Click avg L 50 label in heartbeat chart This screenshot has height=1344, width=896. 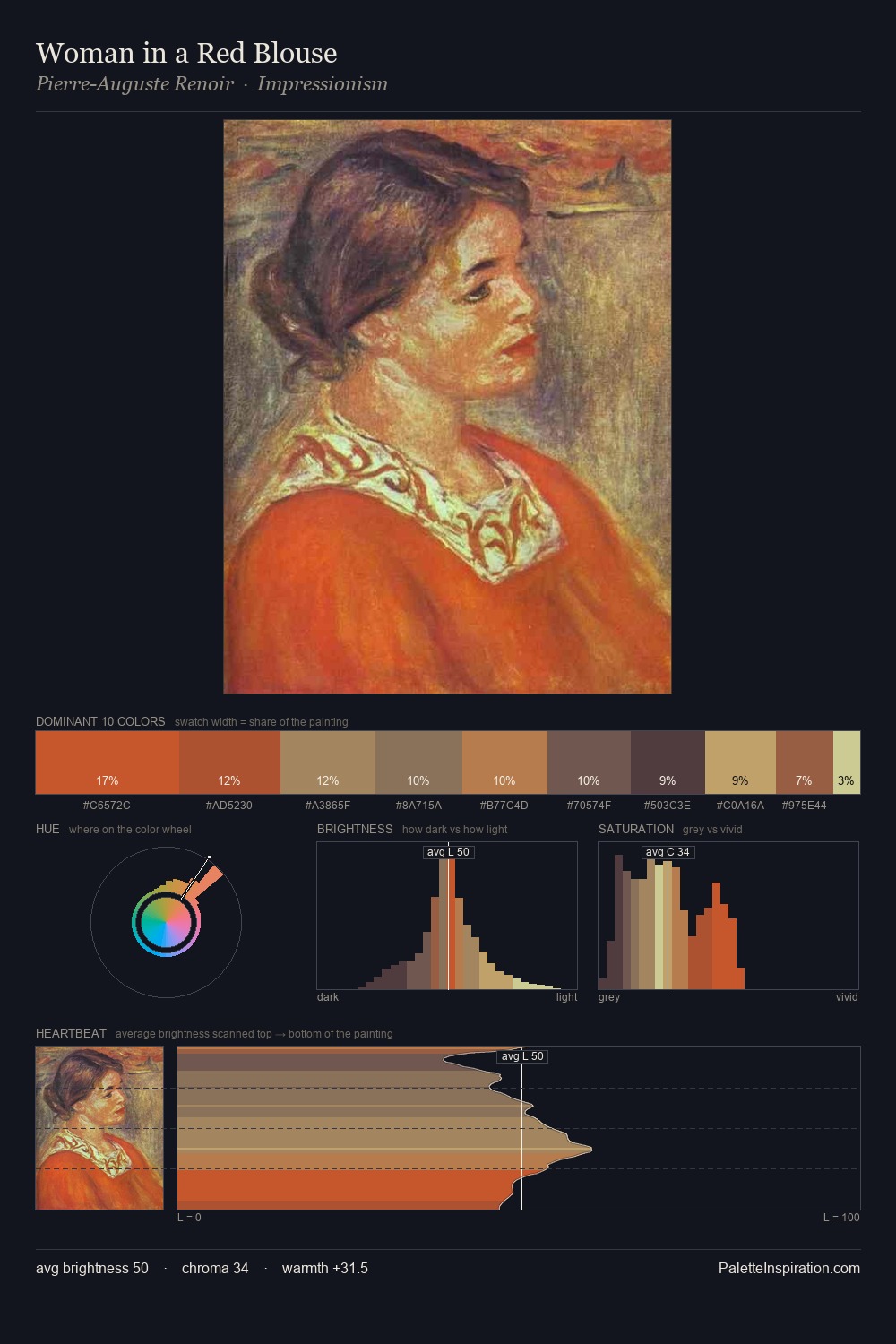(x=522, y=1056)
